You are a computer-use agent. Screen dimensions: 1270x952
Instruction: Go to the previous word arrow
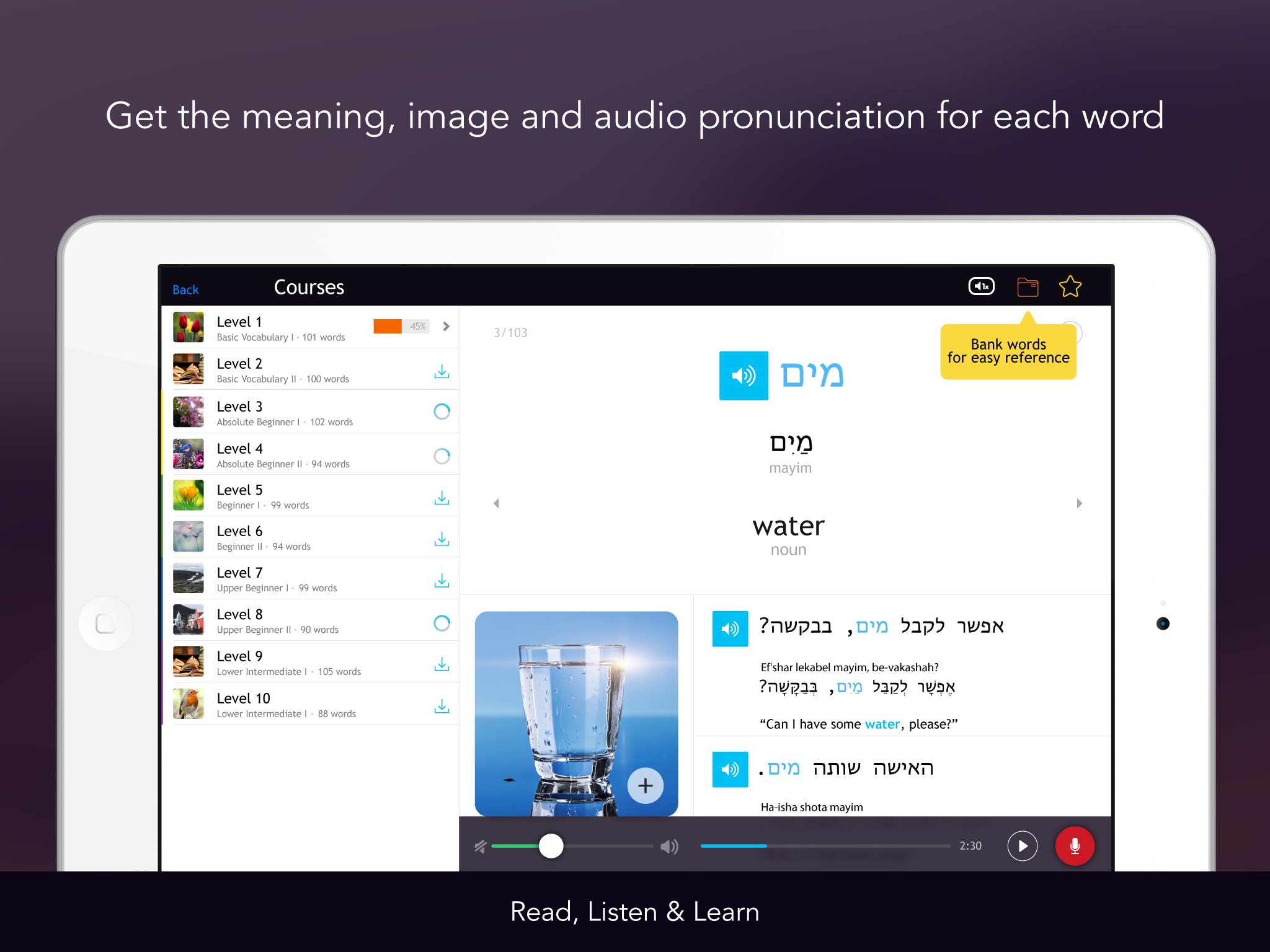pyautogui.click(x=496, y=503)
